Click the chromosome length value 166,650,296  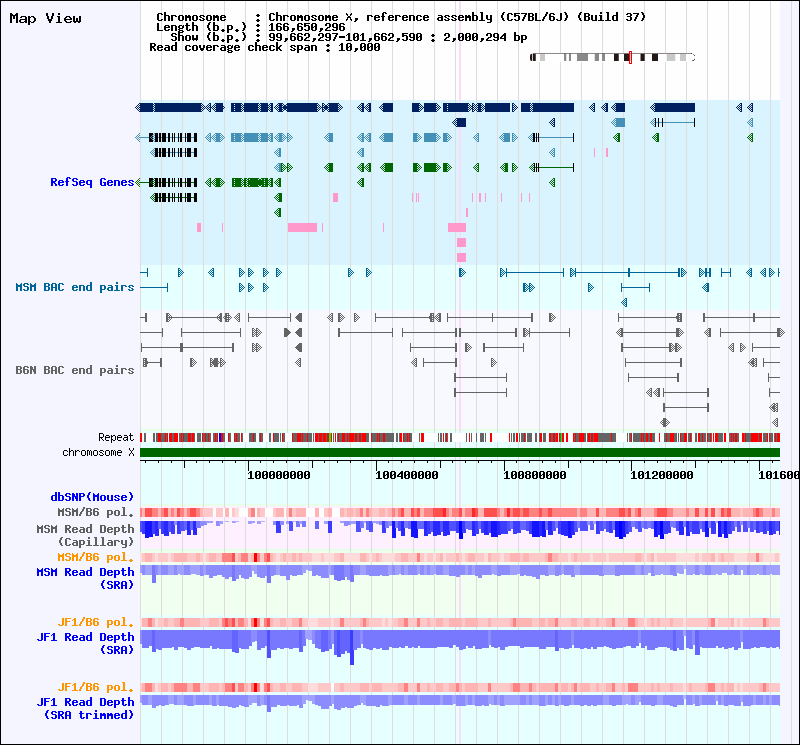(x=307, y=28)
